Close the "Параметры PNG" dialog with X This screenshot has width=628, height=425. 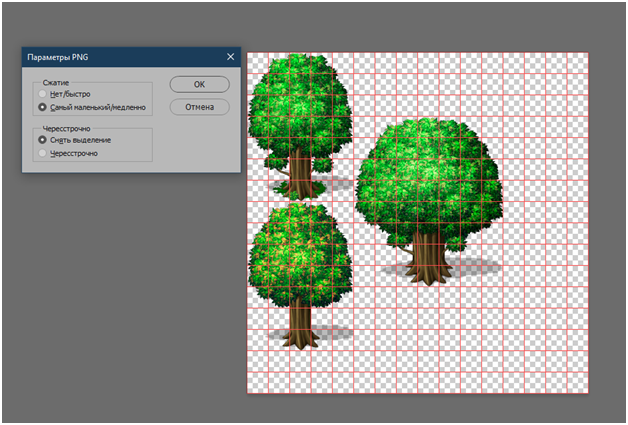coord(230,59)
